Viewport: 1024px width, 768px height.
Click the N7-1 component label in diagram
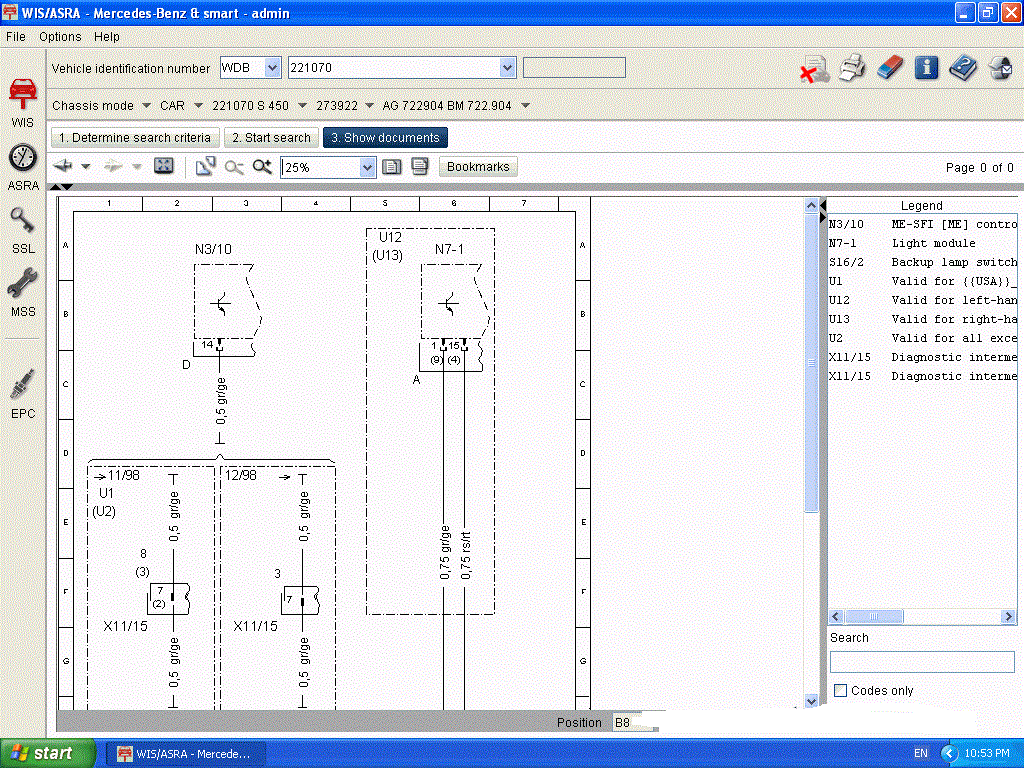coord(449,249)
